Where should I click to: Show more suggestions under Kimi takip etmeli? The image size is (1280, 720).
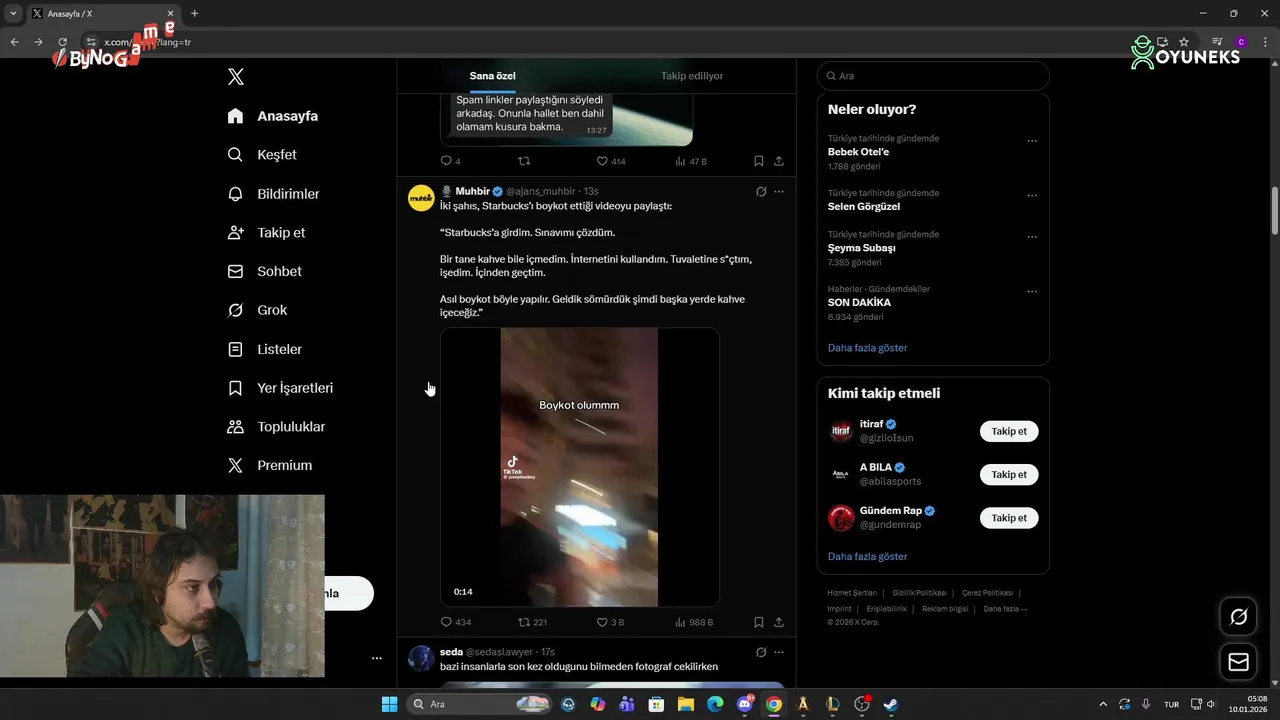(868, 556)
